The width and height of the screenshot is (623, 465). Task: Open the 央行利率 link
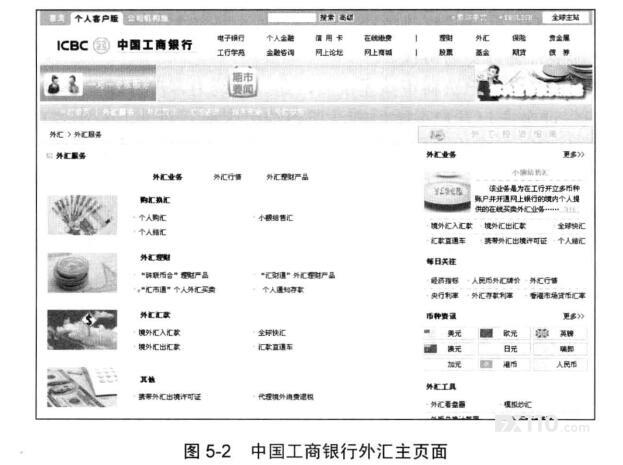pyautogui.click(x=445, y=296)
